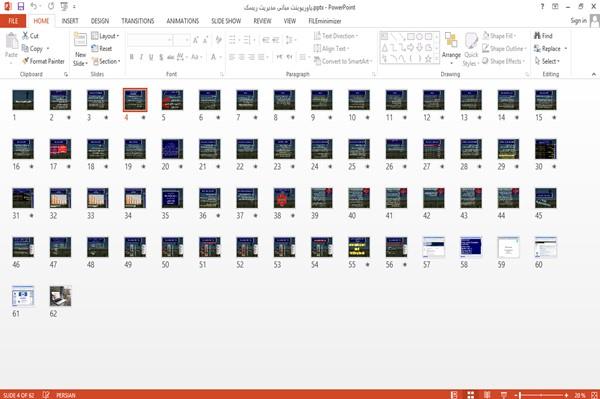Switch to Reading View icon
600x399 pixels.
(x=487, y=395)
